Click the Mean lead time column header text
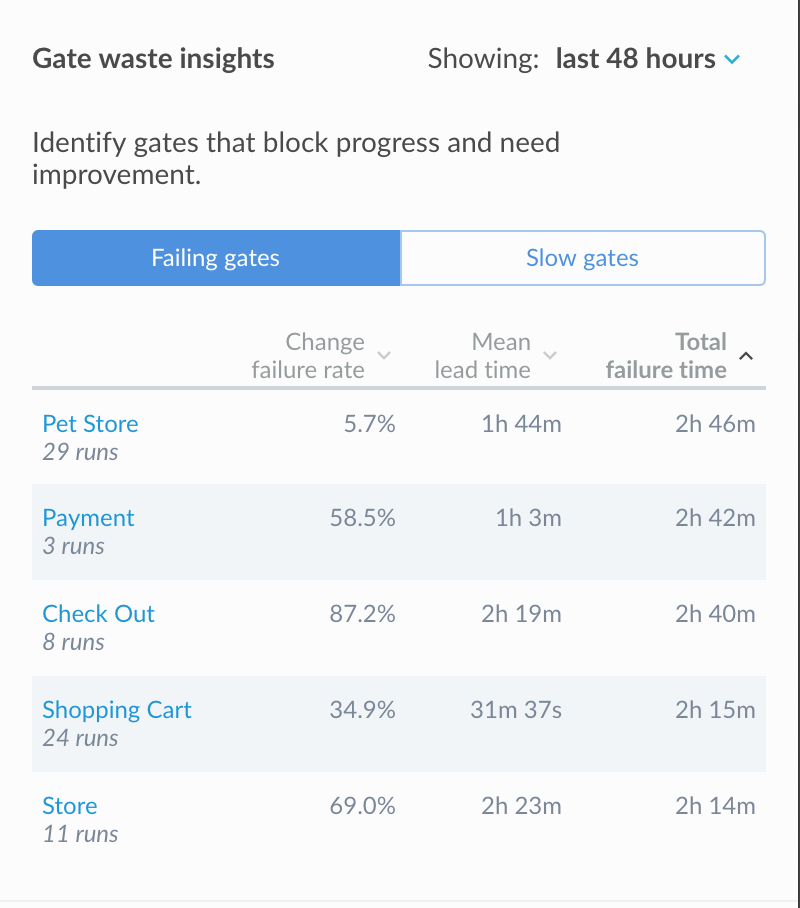This screenshot has height=908, width=800. point(483,356)
